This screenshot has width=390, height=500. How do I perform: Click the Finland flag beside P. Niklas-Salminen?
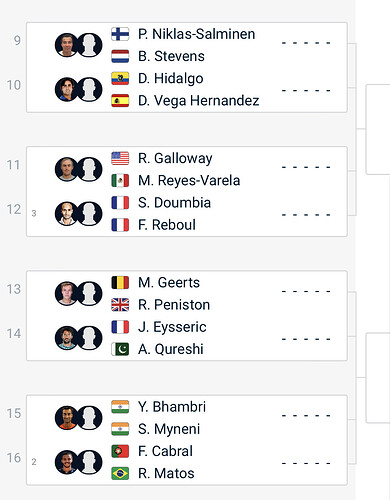120,34
